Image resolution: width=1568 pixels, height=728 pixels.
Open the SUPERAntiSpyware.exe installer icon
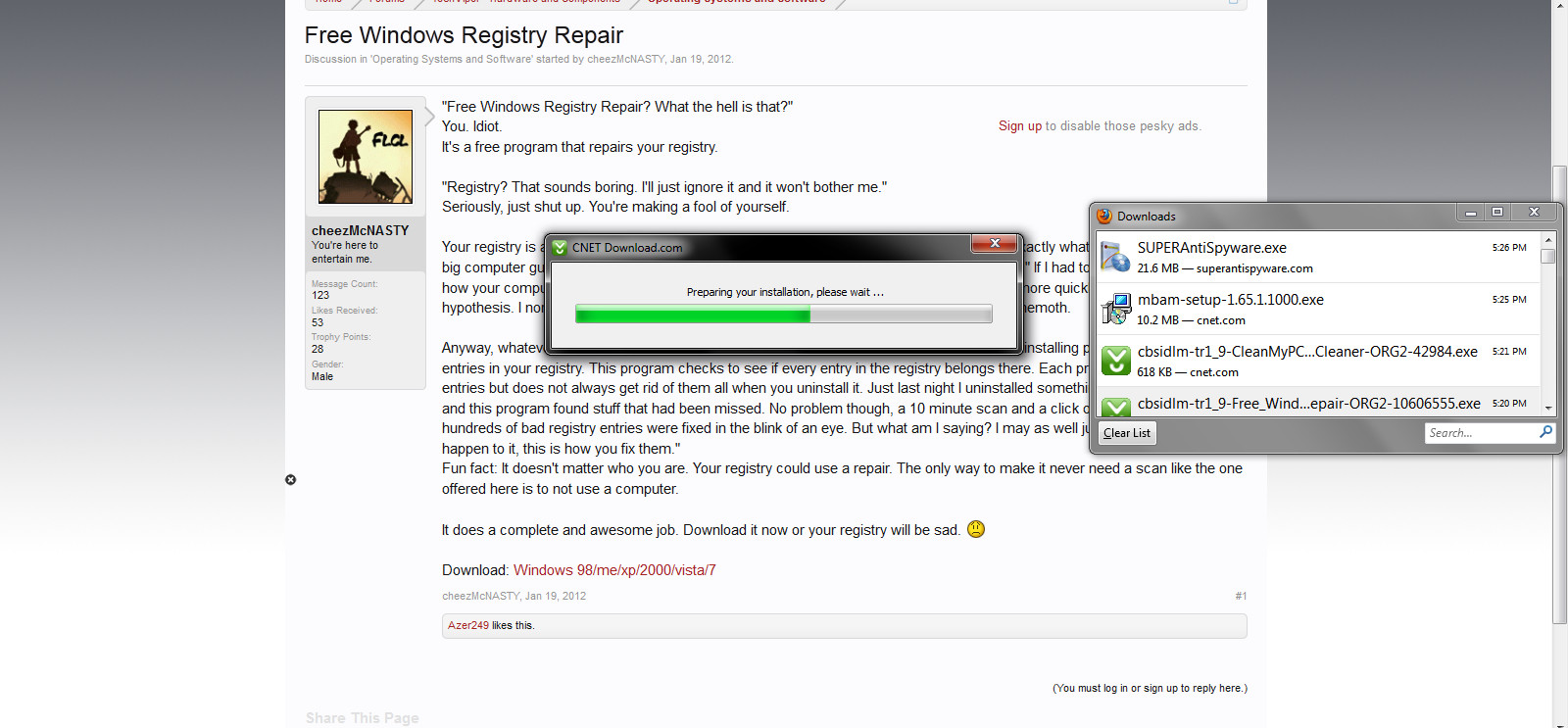click(1115, 257)
